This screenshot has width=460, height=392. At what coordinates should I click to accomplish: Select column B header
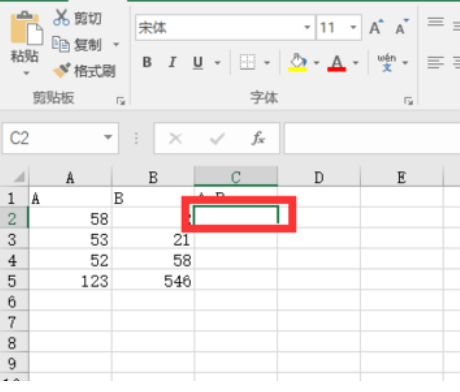tap(153, 177)
